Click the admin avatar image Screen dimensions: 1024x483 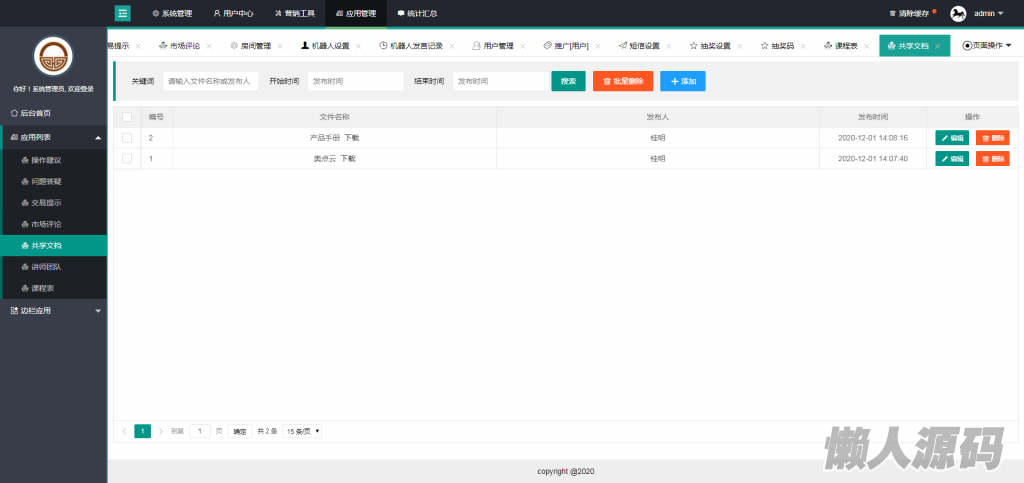958,13
